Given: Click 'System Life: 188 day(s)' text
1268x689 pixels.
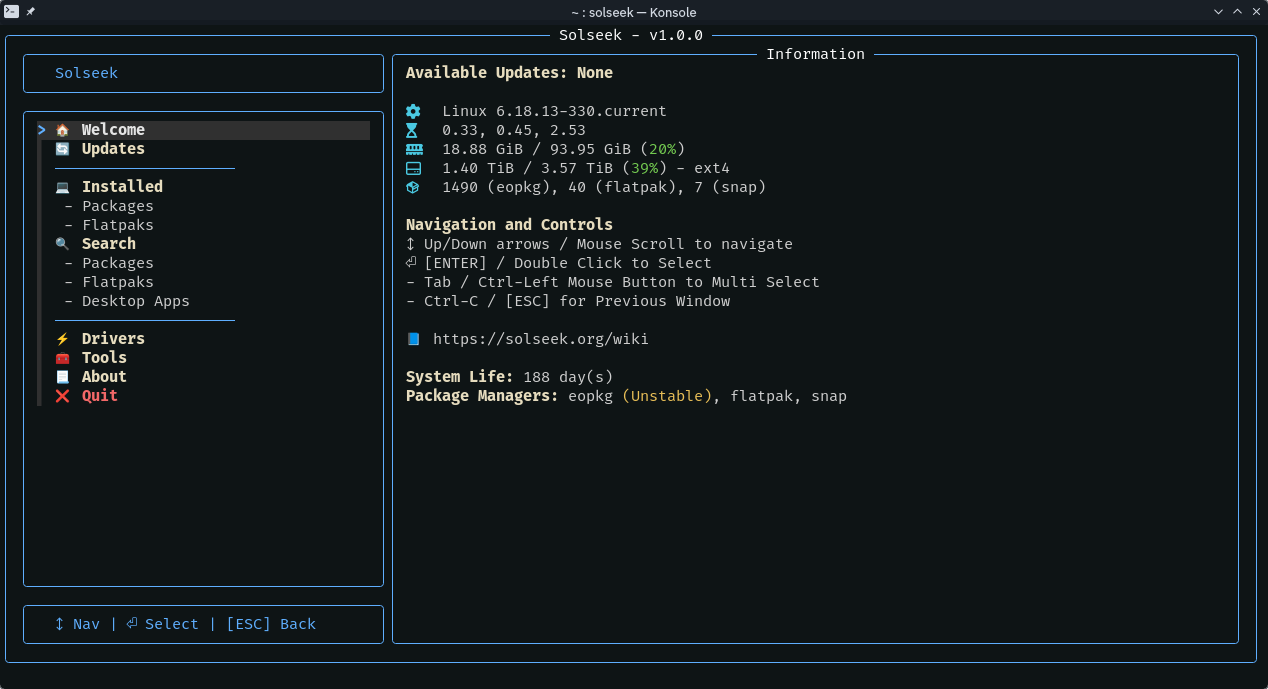Looking at the screenshot, I should tap(509, 377).
